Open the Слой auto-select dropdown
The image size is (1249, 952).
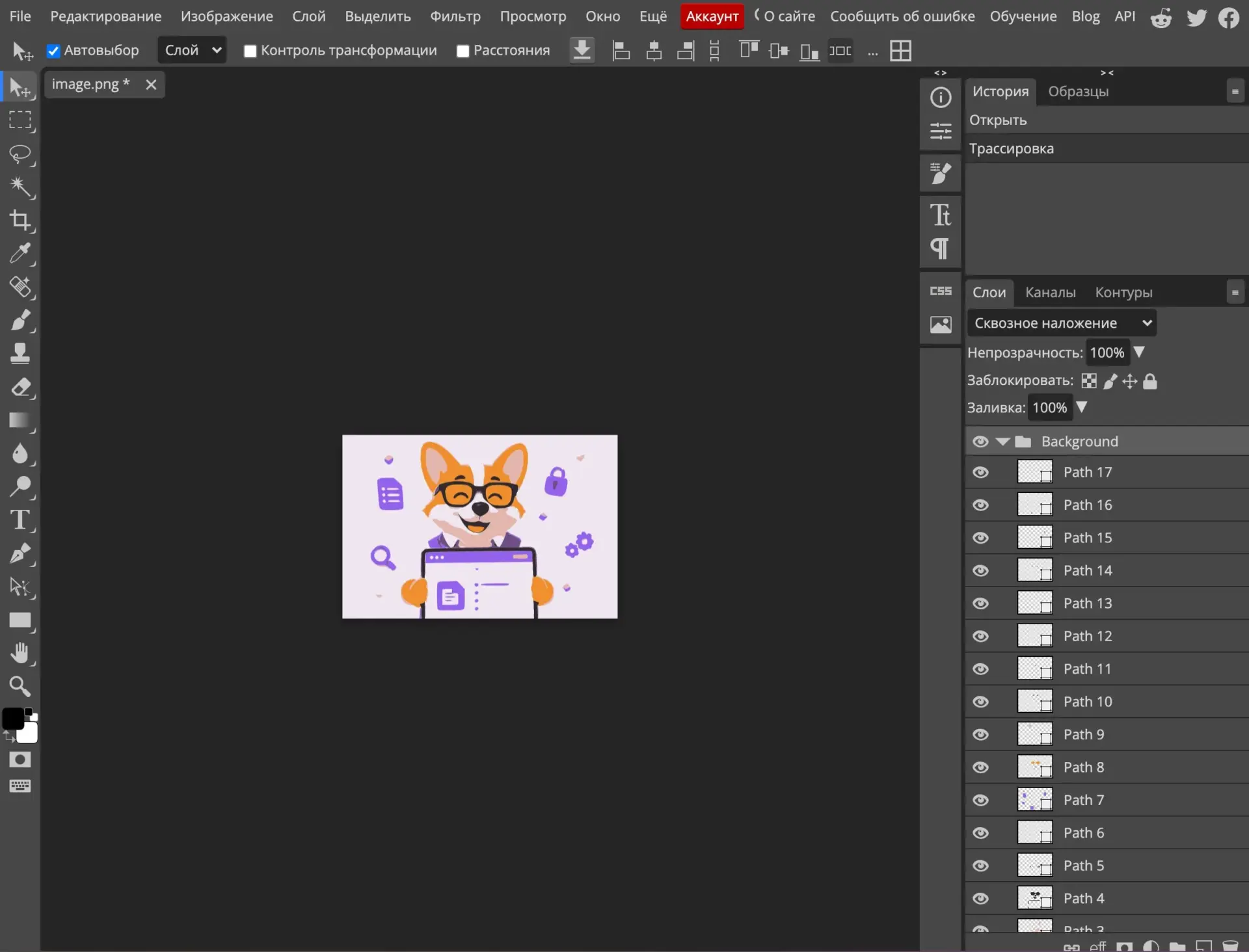click(x=192, y=50)
